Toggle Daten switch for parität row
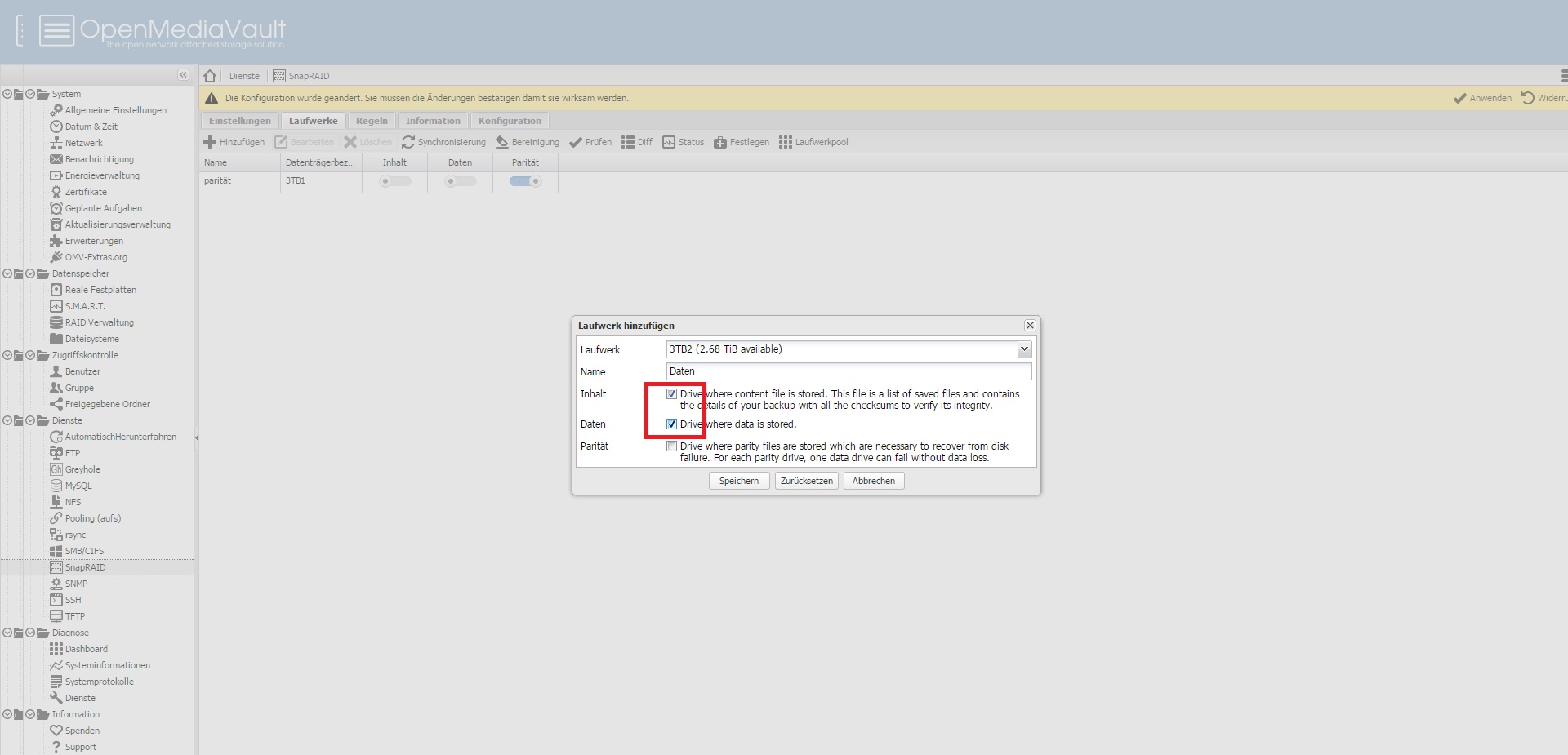Image resolution: width=1568 pixels, height=755 pixels. [461, 181]
